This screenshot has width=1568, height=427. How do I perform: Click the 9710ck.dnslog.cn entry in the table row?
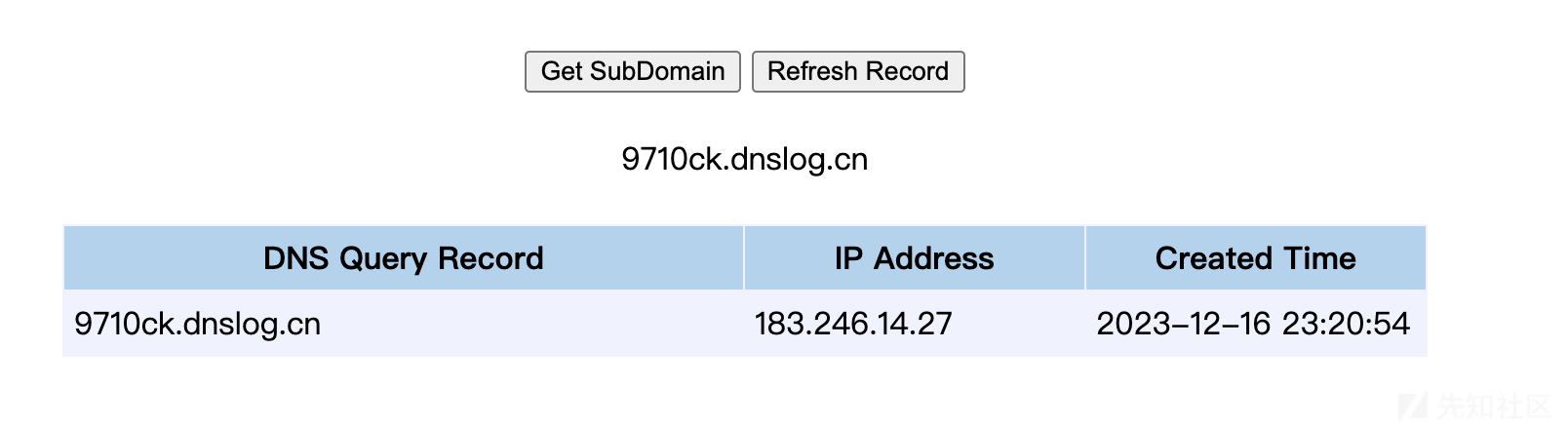click(198, 324)
